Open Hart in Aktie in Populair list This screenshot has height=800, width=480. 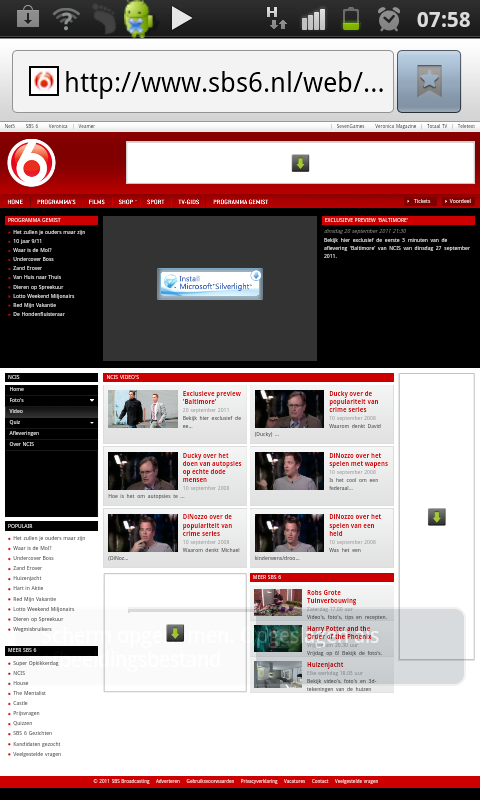pos(28,588)
